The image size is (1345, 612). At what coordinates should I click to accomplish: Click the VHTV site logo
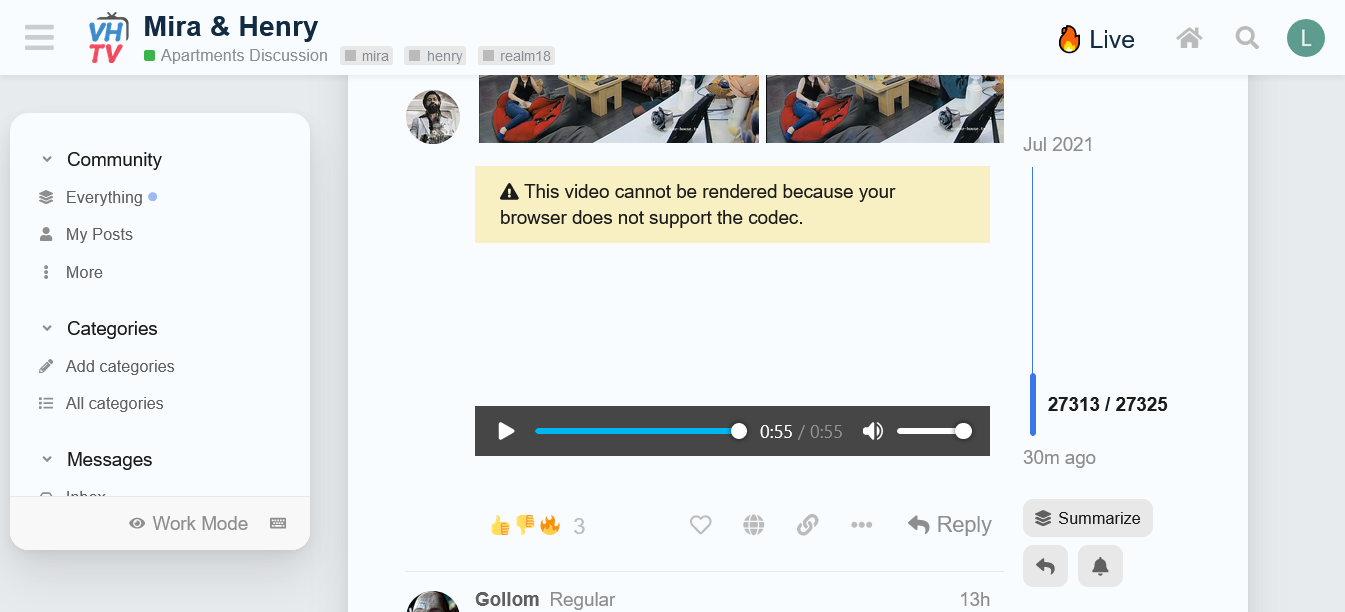point(108,39)
